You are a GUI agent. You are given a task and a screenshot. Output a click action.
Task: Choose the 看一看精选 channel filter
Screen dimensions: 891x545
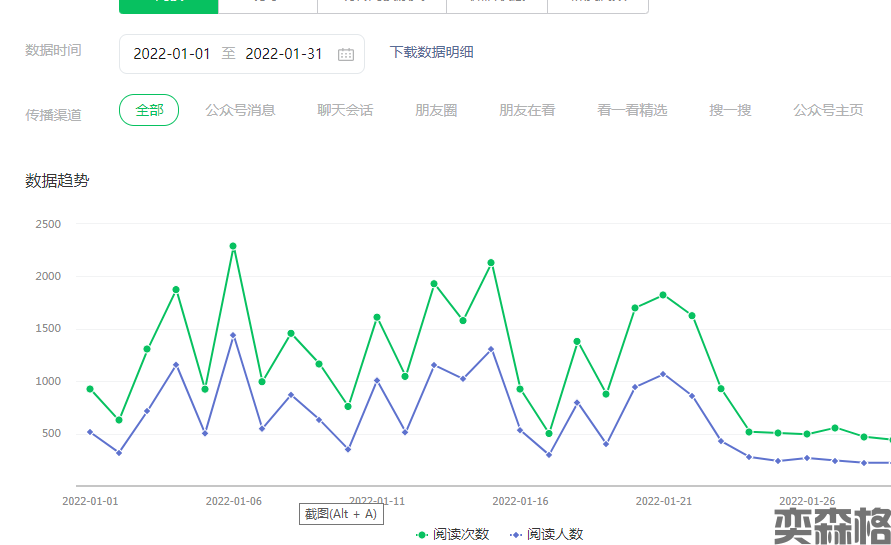tap(632, 110)
